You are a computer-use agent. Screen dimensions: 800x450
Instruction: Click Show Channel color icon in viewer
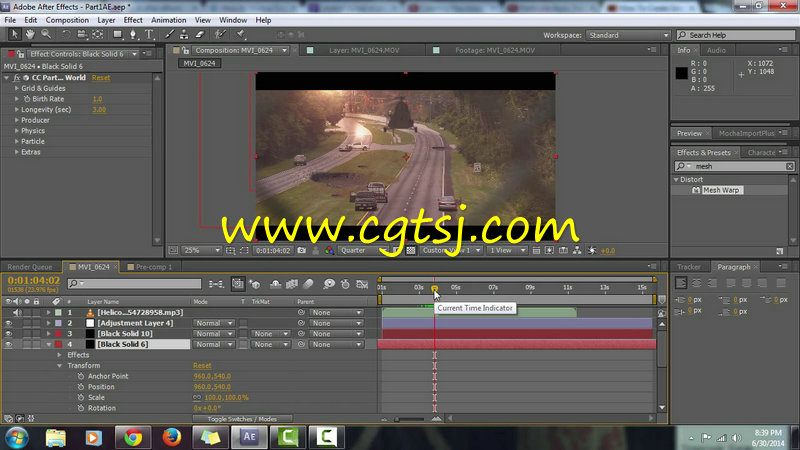pos(329,251)
